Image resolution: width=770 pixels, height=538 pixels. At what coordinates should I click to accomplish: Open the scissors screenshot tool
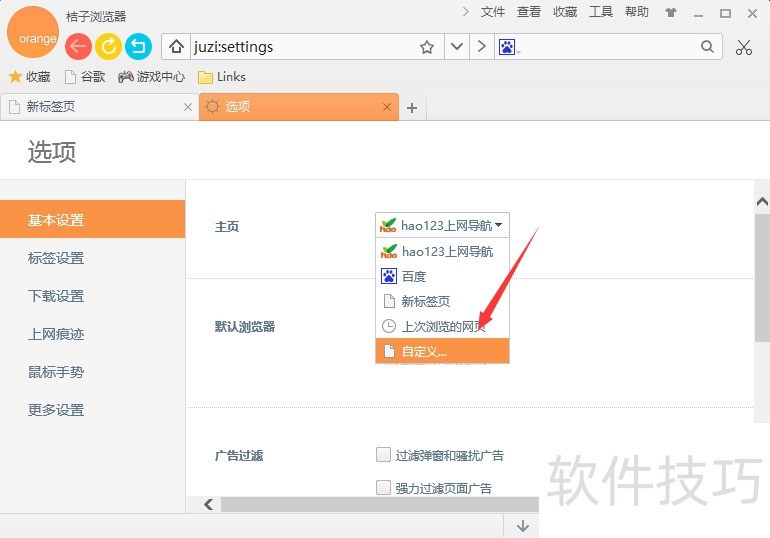point(744,47)
